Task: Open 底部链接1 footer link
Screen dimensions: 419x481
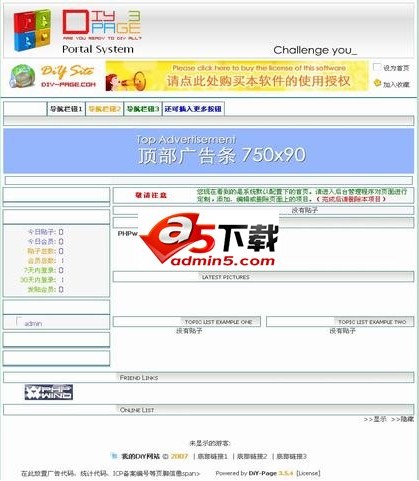Action: coord(212,456)
